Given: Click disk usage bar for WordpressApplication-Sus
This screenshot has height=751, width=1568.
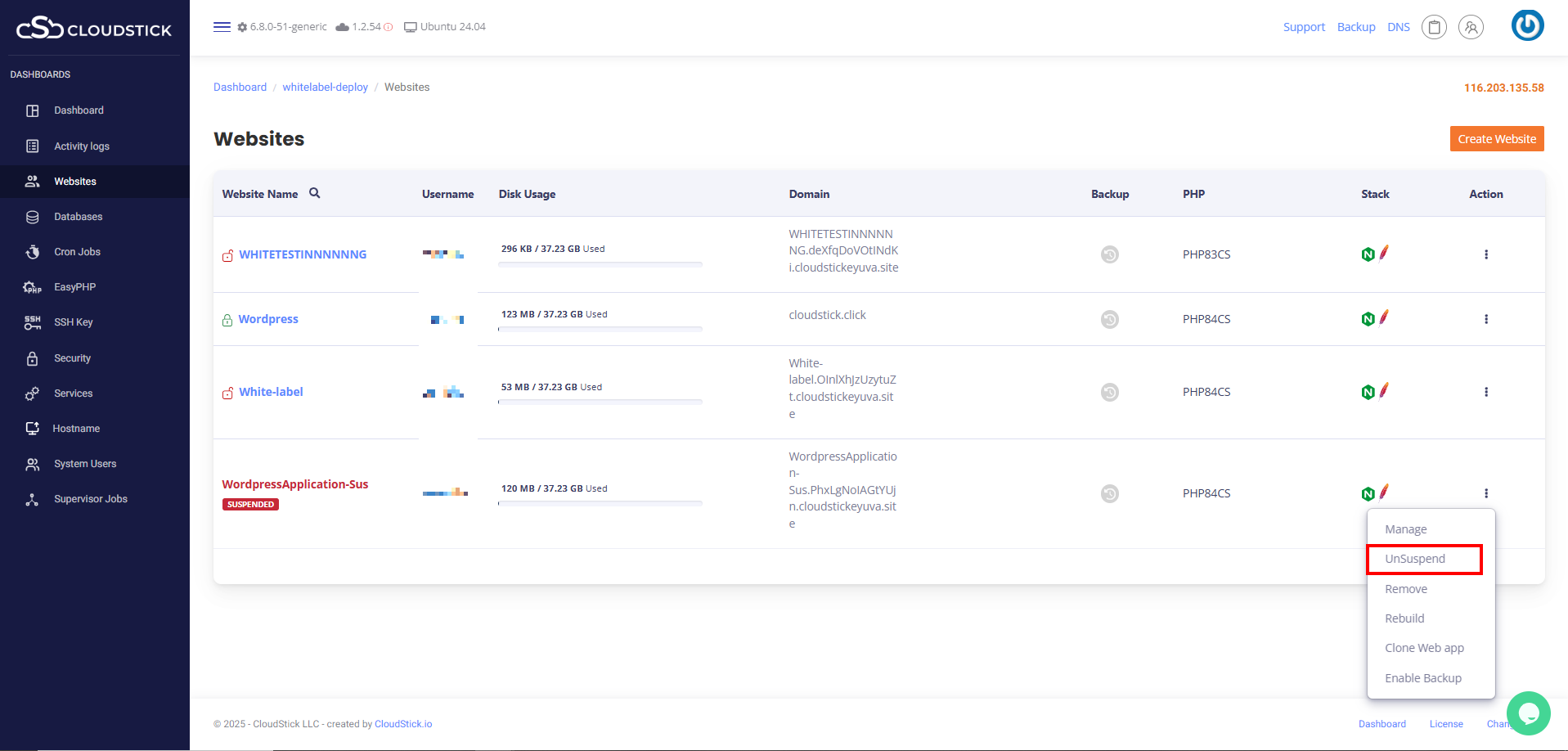Looking at the screenshot, I should click(x=600, y=503).
